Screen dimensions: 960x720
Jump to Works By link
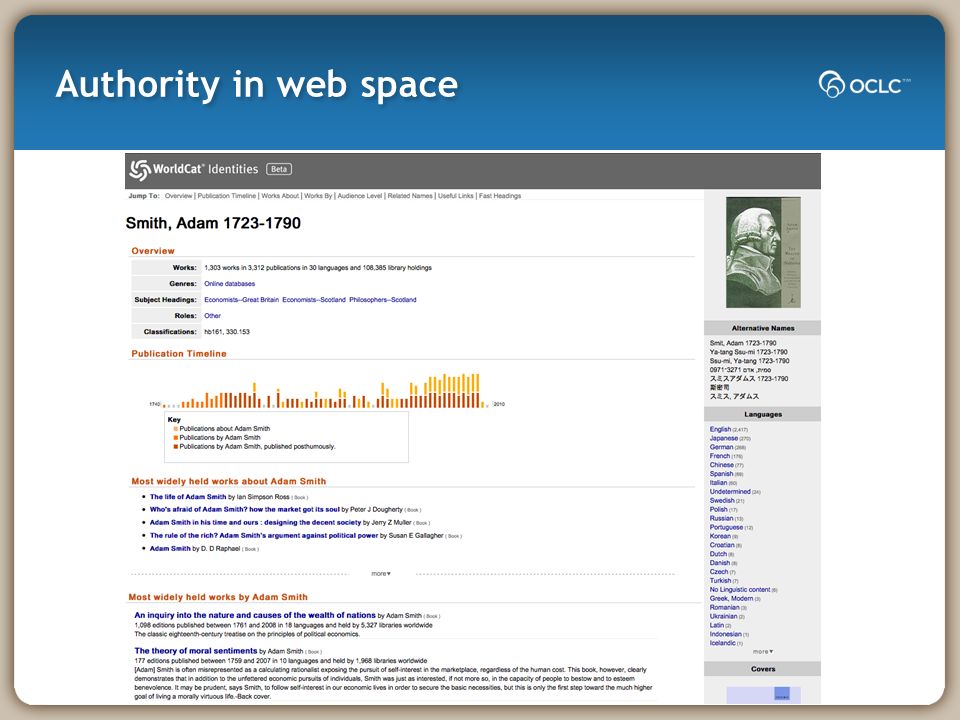click(318, 196)
